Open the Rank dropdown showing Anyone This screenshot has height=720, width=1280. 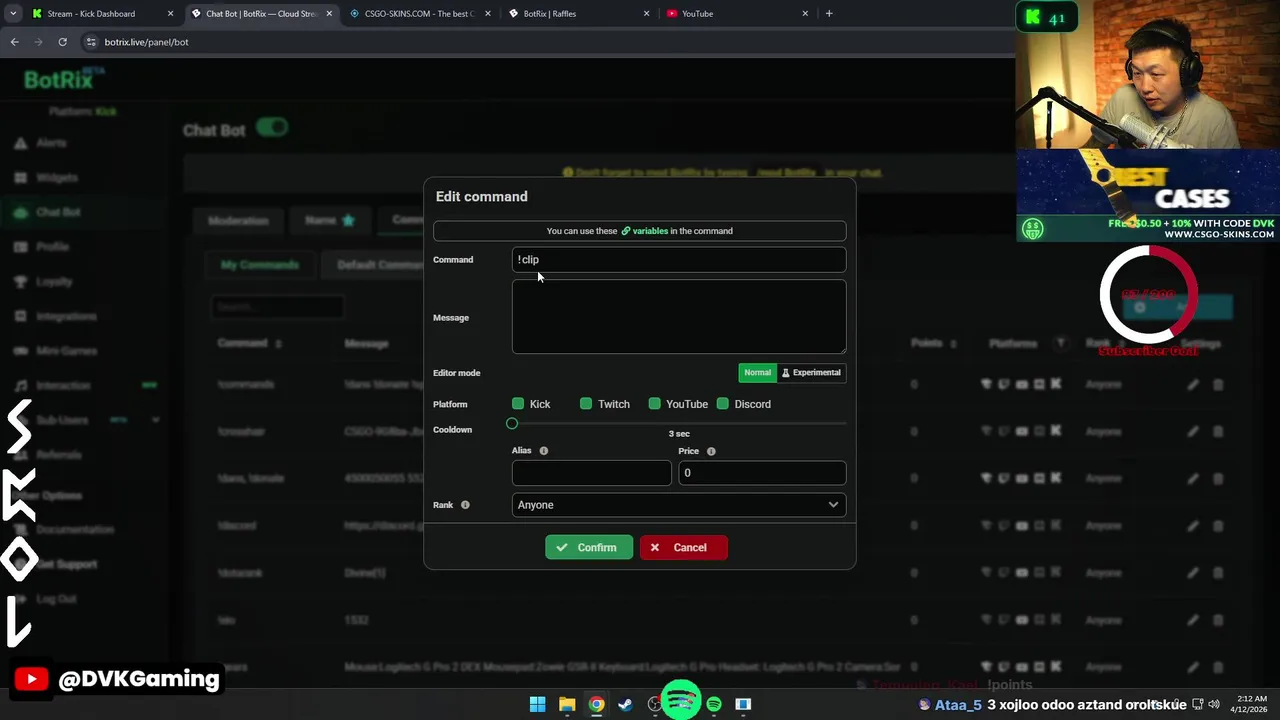pyautogui.click(x=679, y=505)
